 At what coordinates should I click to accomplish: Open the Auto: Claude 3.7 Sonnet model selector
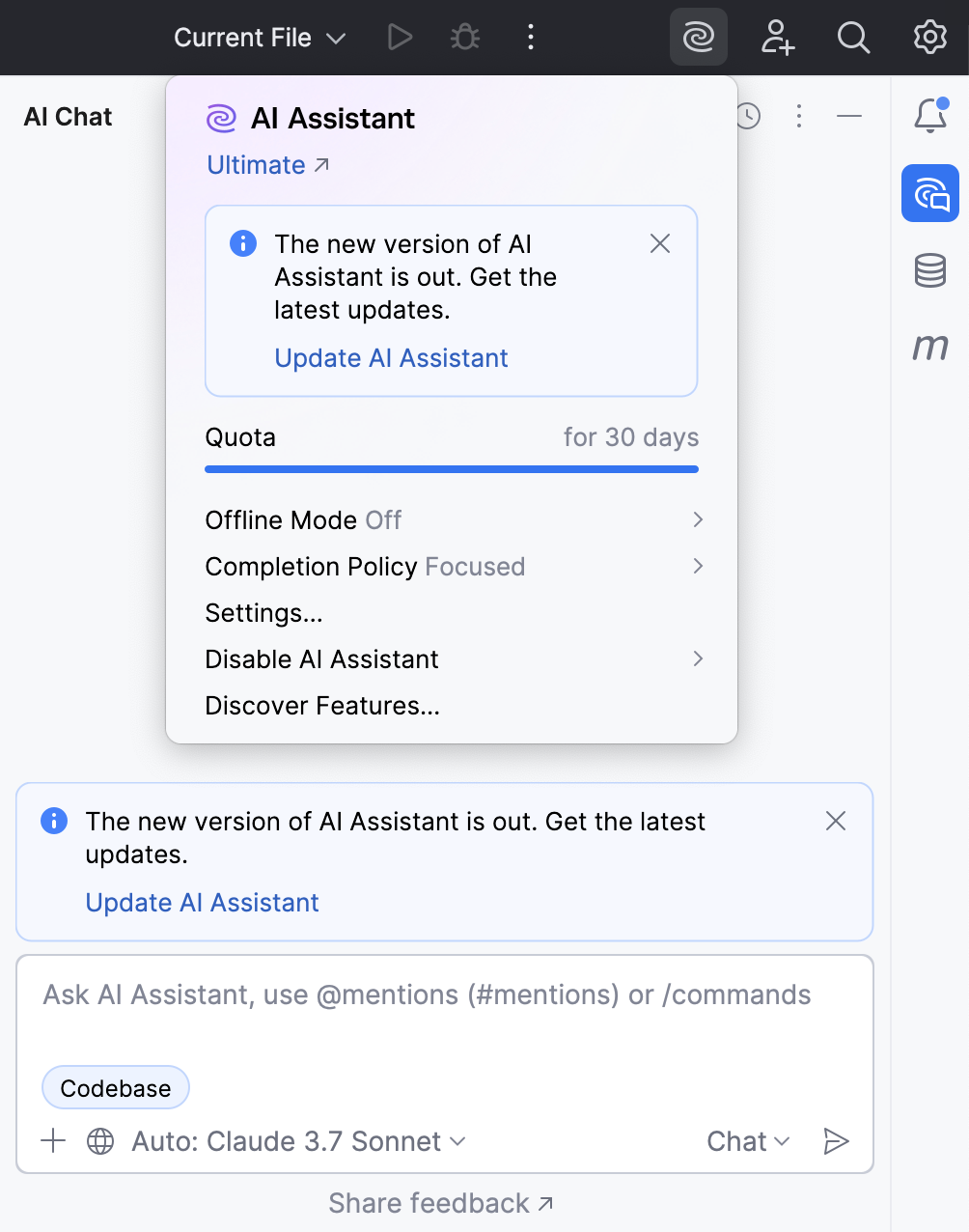[x=298, y=1141]
